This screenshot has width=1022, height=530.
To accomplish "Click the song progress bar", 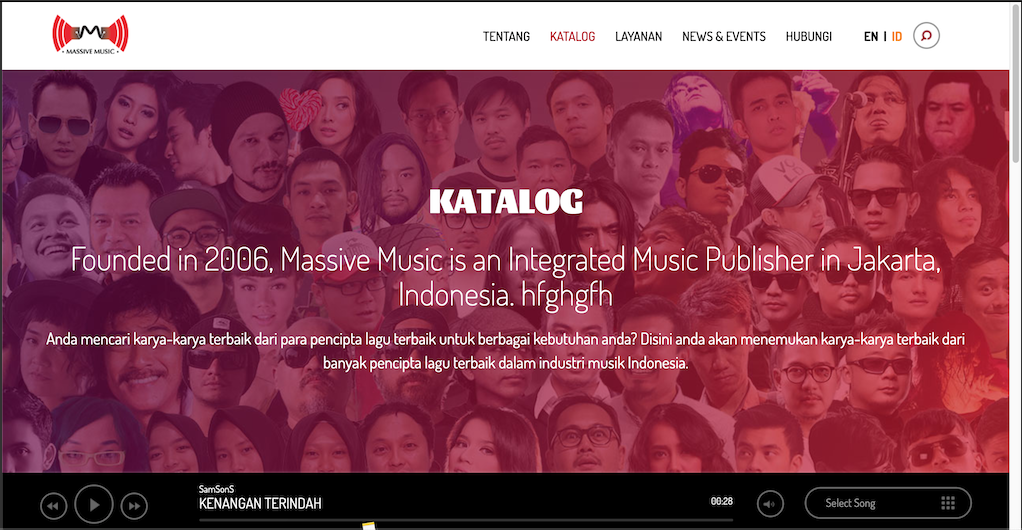I will pos(466,520).
